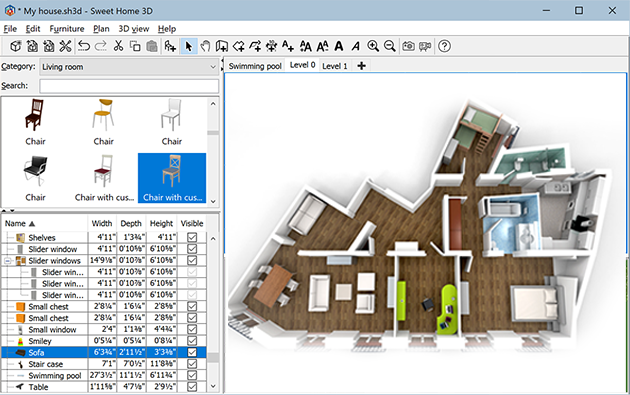Open the Furniture menu
The width and height of the screenshot is (630, 395).
[67, 29]
